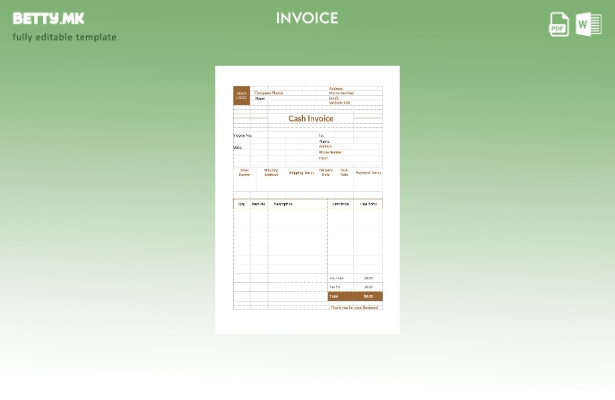Viewport: 615px width, 400px height.
Task: Click the Line Total column header
Action: pos(368,204)
